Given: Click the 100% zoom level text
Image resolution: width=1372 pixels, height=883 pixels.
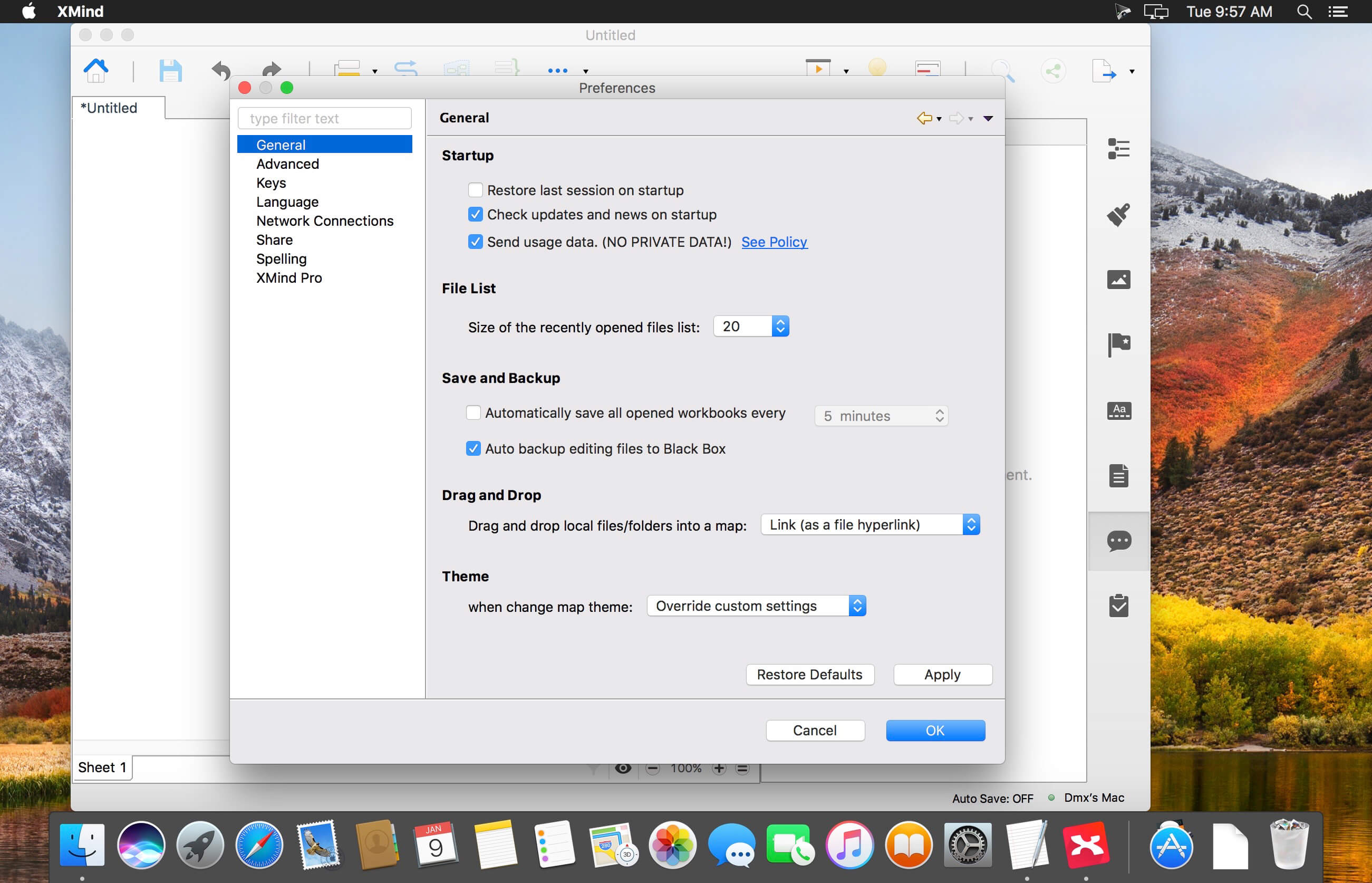Looking at the screenshot, I should coord(686,769).
